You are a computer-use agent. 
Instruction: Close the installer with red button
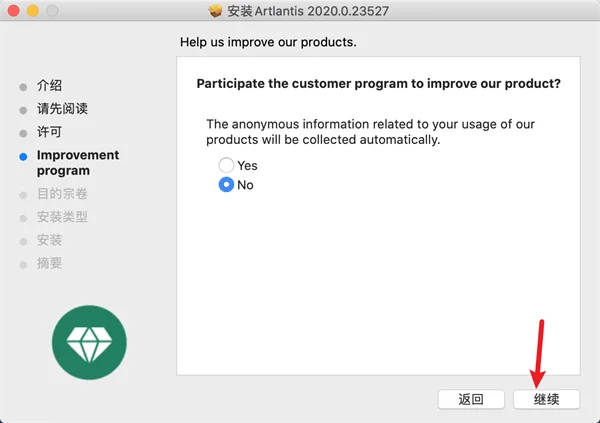coord(14,11)
